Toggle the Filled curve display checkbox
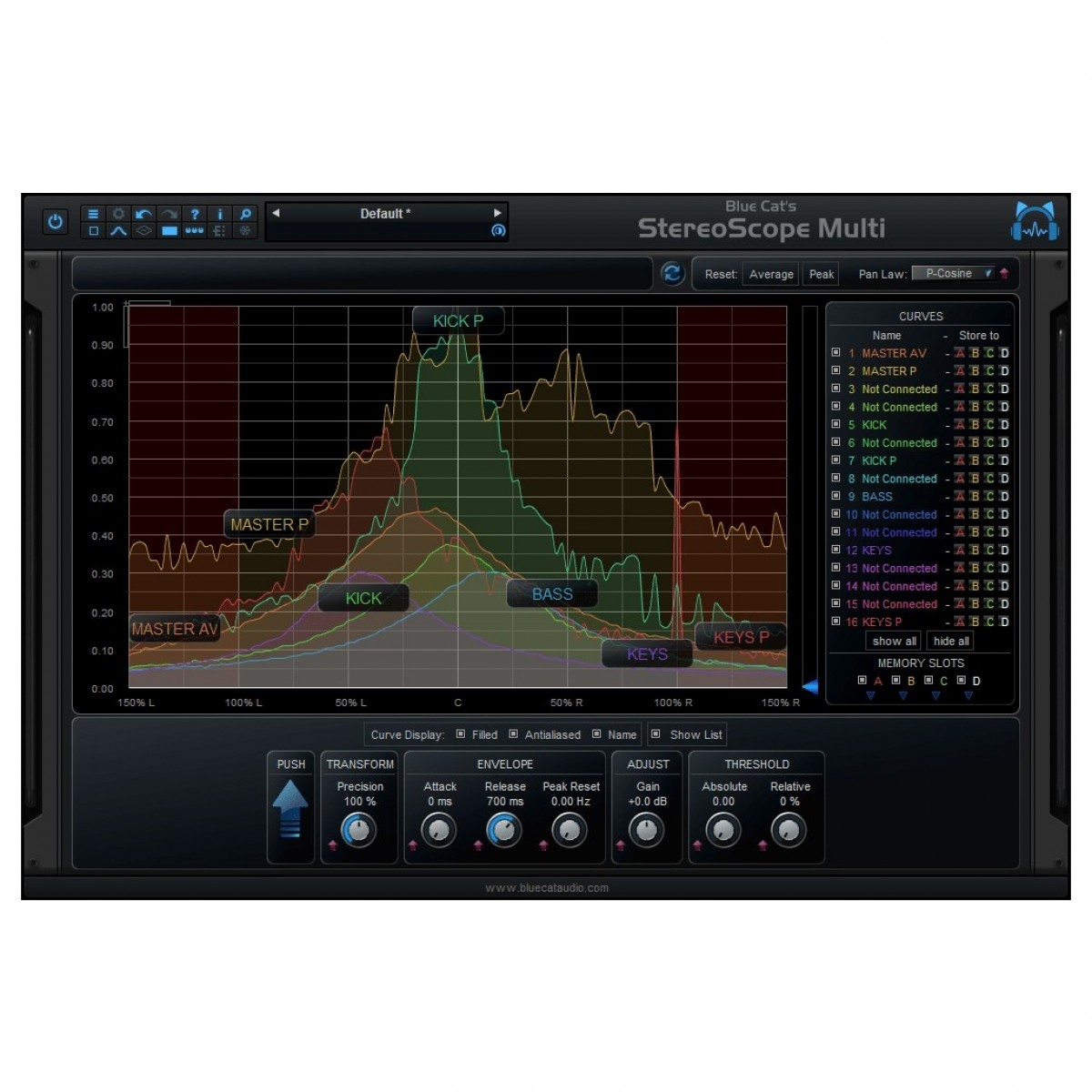The height and width of the screenshot is (1092, 1092). click(460, 734)
